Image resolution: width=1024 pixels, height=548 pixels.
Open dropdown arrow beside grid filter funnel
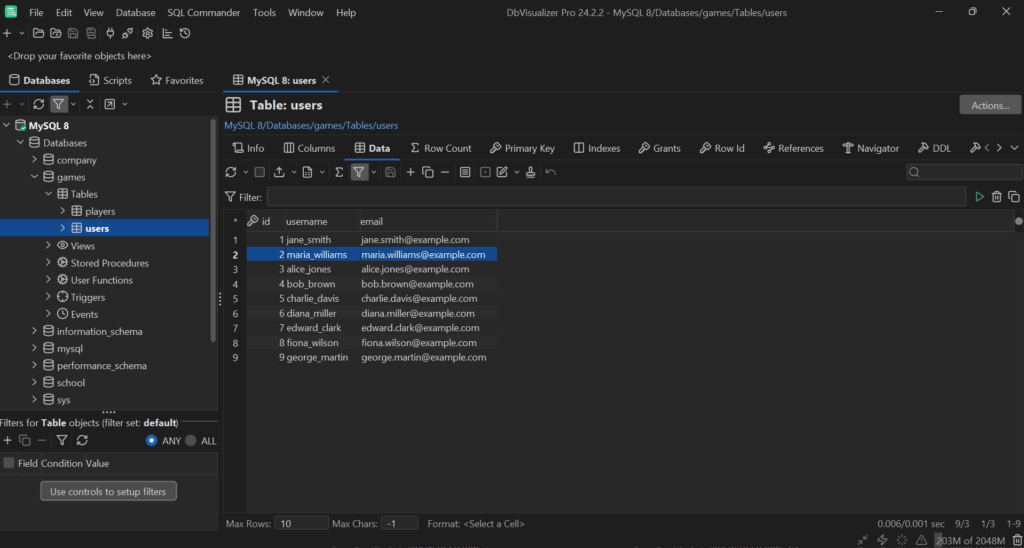point(374,172)
